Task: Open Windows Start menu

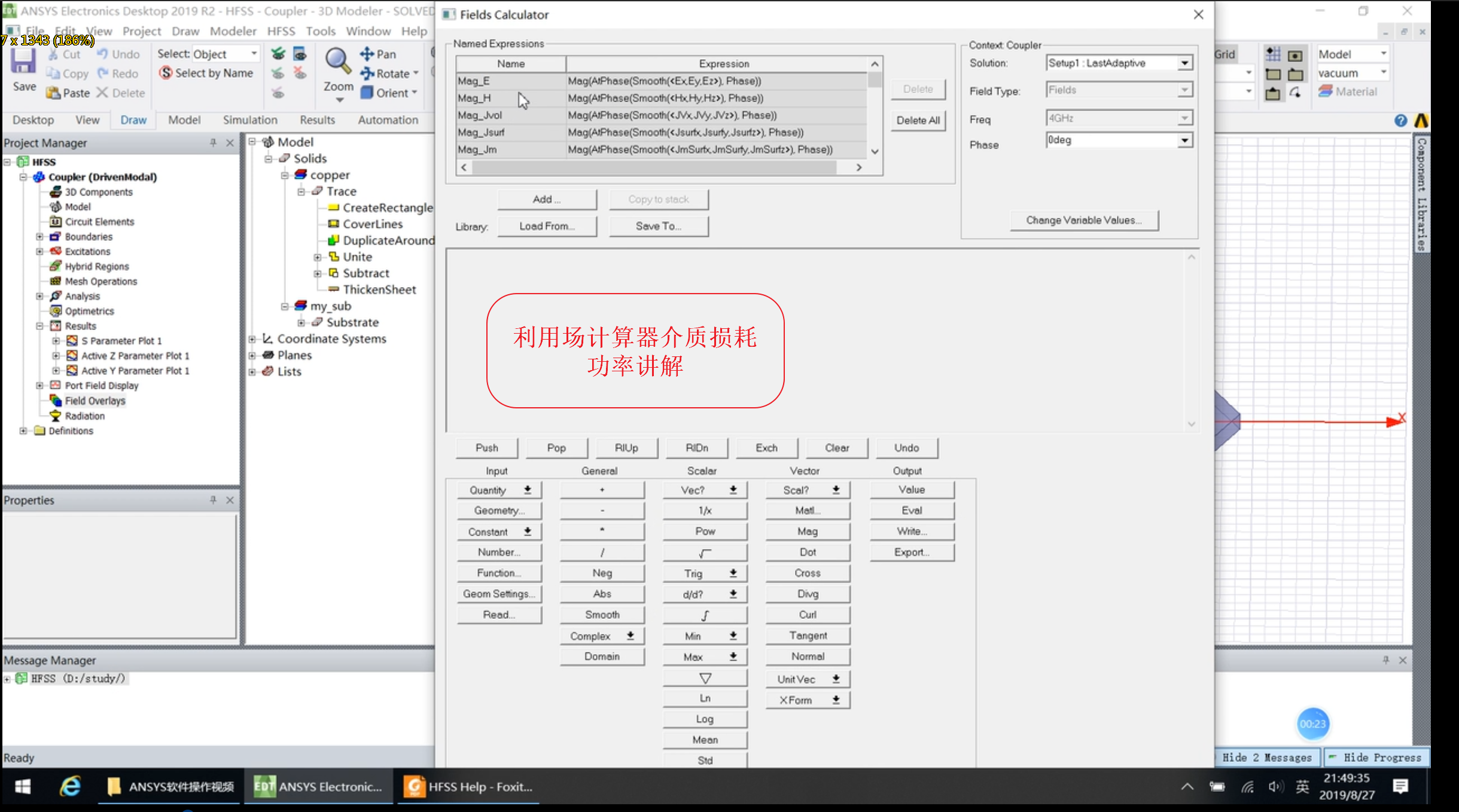Action: (23, 786)
